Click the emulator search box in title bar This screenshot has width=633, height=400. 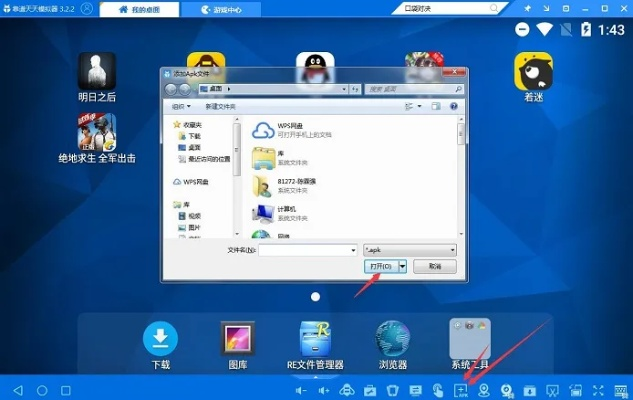tap(449, 8)
